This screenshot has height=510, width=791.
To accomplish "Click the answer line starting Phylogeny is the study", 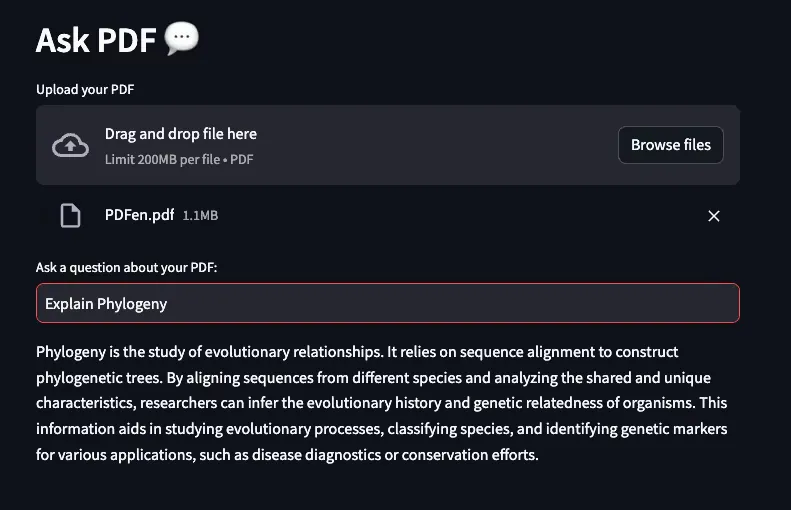I will pos(357,352).
